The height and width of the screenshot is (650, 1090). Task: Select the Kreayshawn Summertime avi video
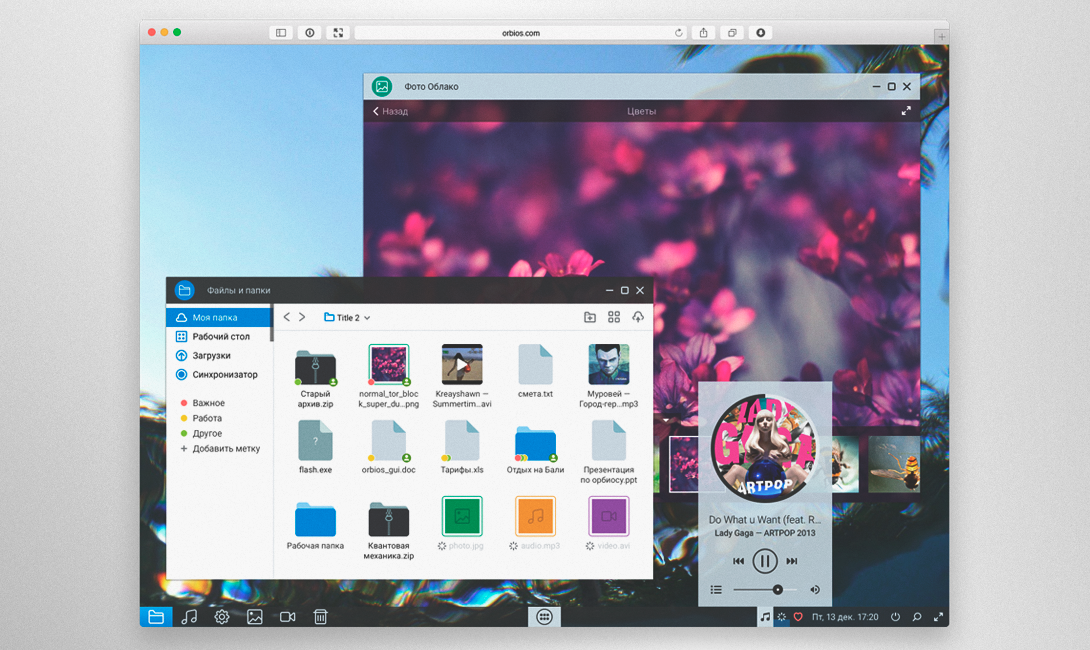[462, 376]
